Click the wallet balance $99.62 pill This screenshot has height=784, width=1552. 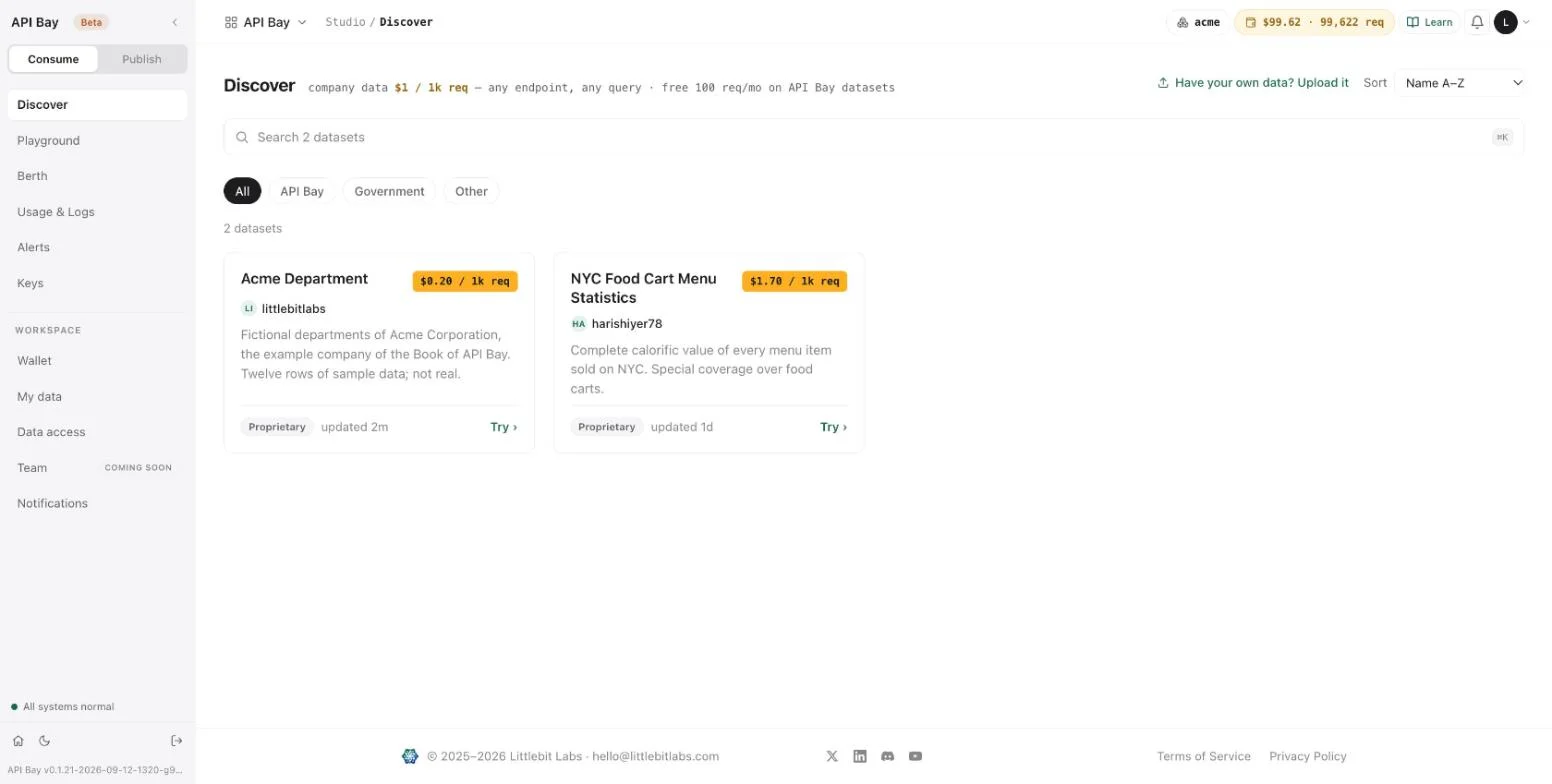pyautogui.click(x=1314, y=22)
